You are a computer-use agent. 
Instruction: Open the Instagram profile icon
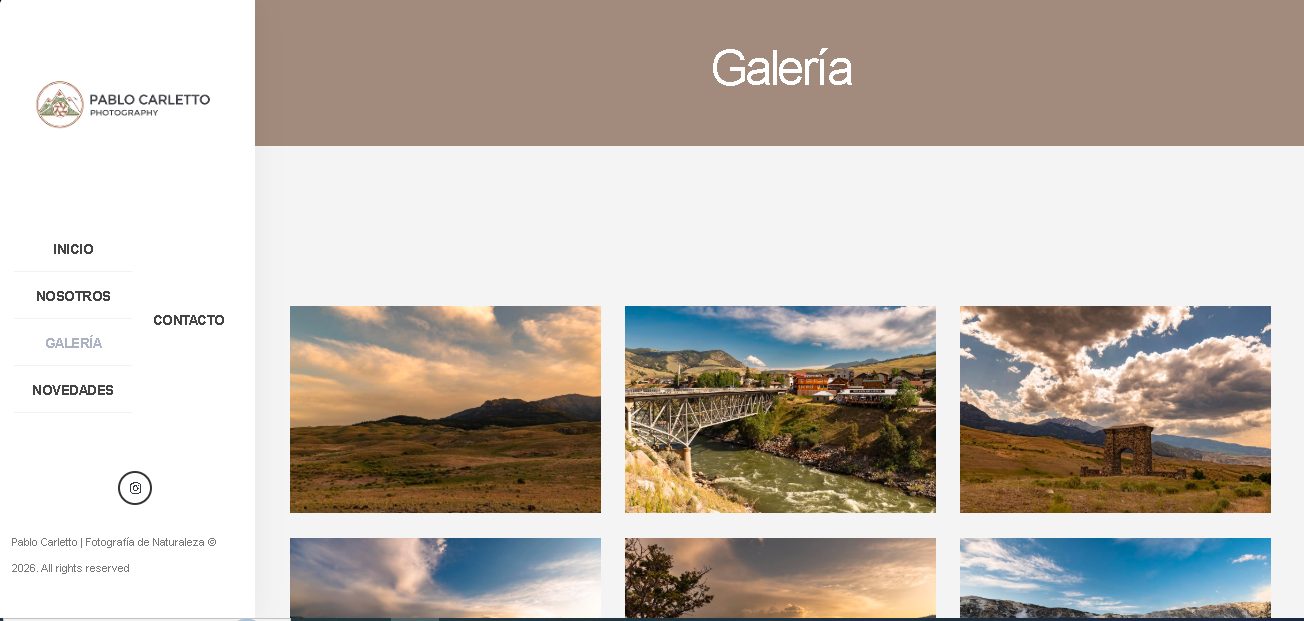point(135,488)
